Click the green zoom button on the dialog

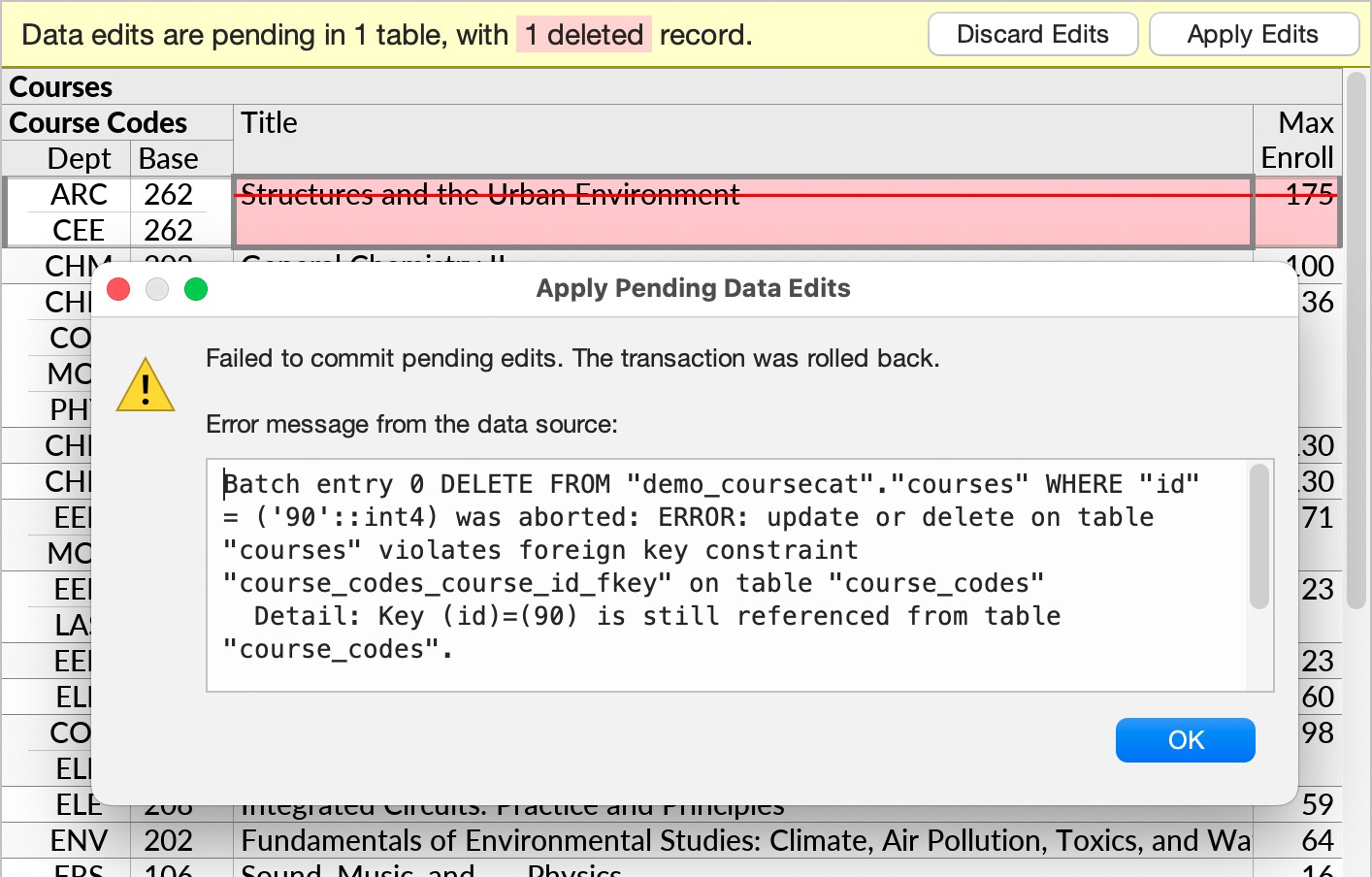point(195,289)
